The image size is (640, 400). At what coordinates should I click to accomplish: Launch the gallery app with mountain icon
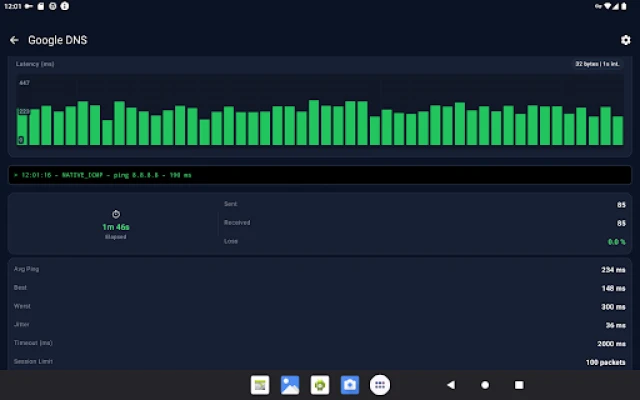(290, 385)
